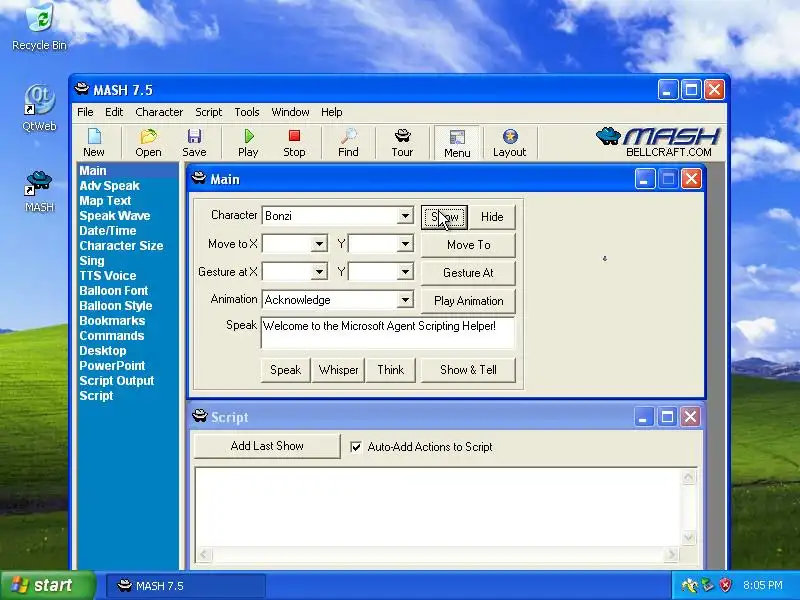Open the Find tool in toolbar
Image resolution: width=800 pixels, height=600 pixels.
click(348, 143)
